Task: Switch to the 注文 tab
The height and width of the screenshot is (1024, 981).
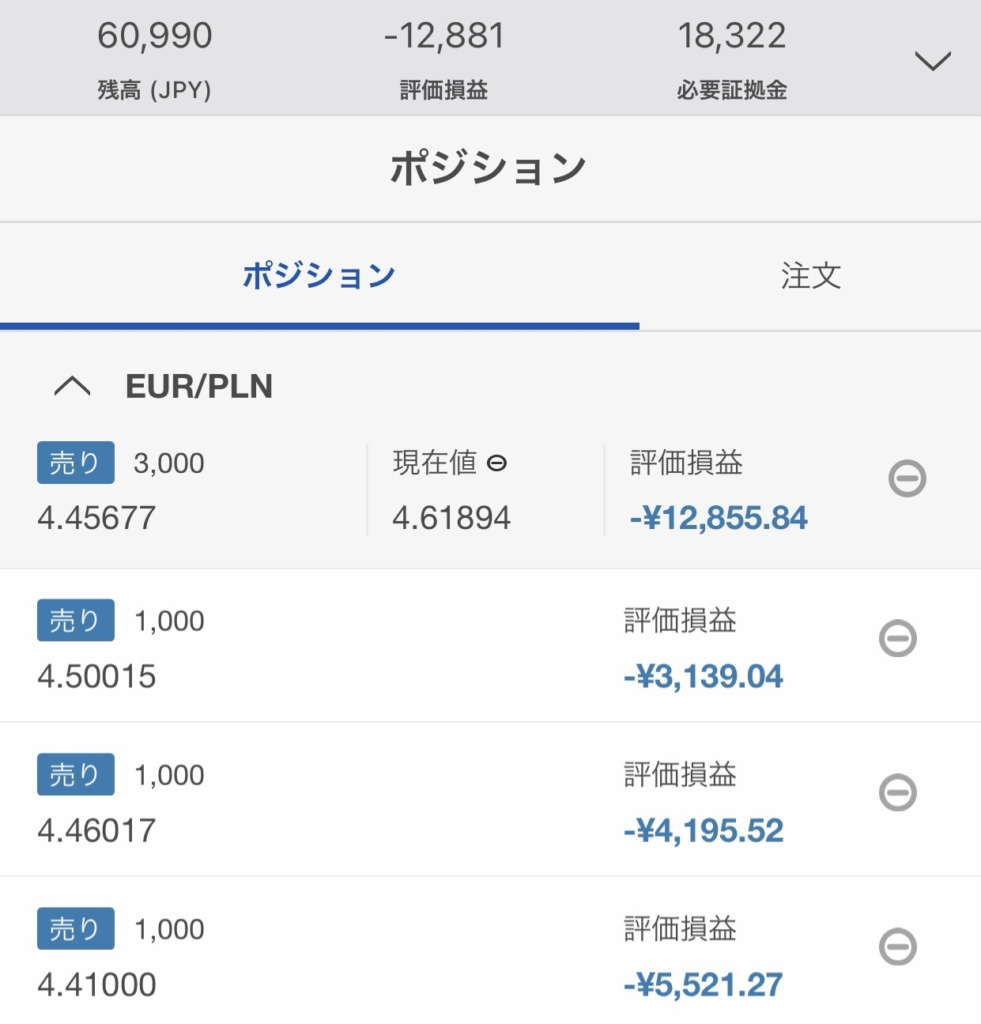Action: click(x=810, y=276)
